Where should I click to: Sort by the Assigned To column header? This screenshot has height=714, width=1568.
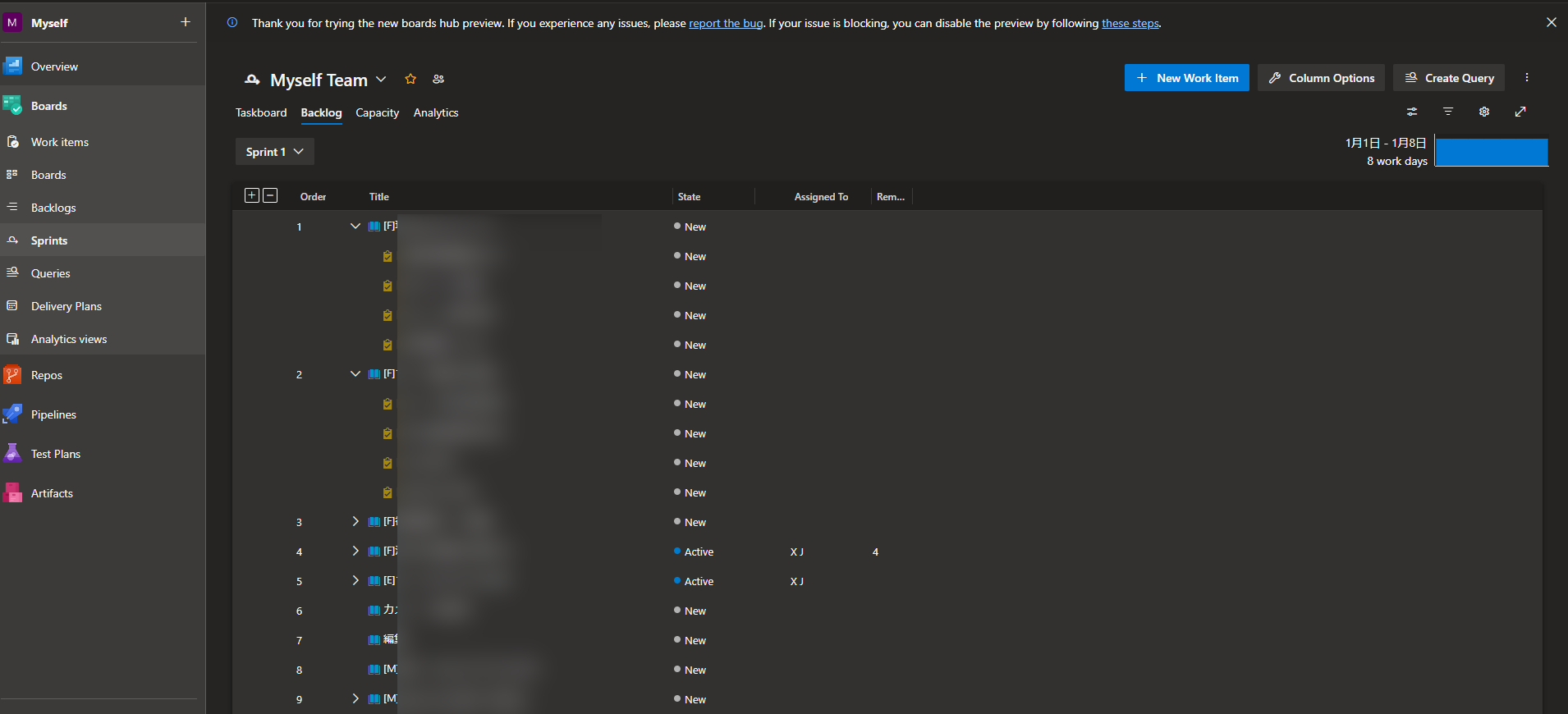(x=821, y=197)
